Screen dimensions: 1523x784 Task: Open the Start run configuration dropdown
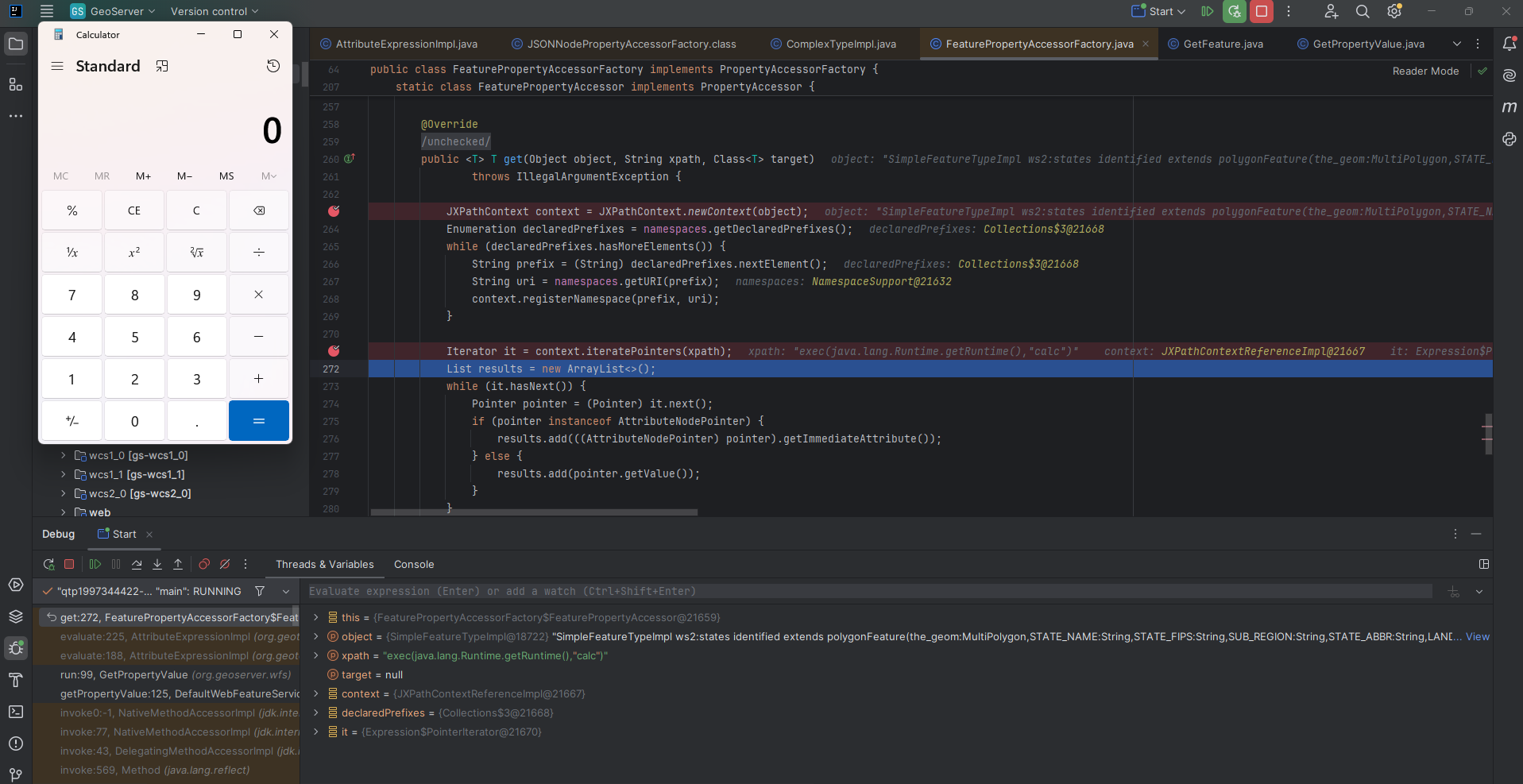coord(1159,11)
